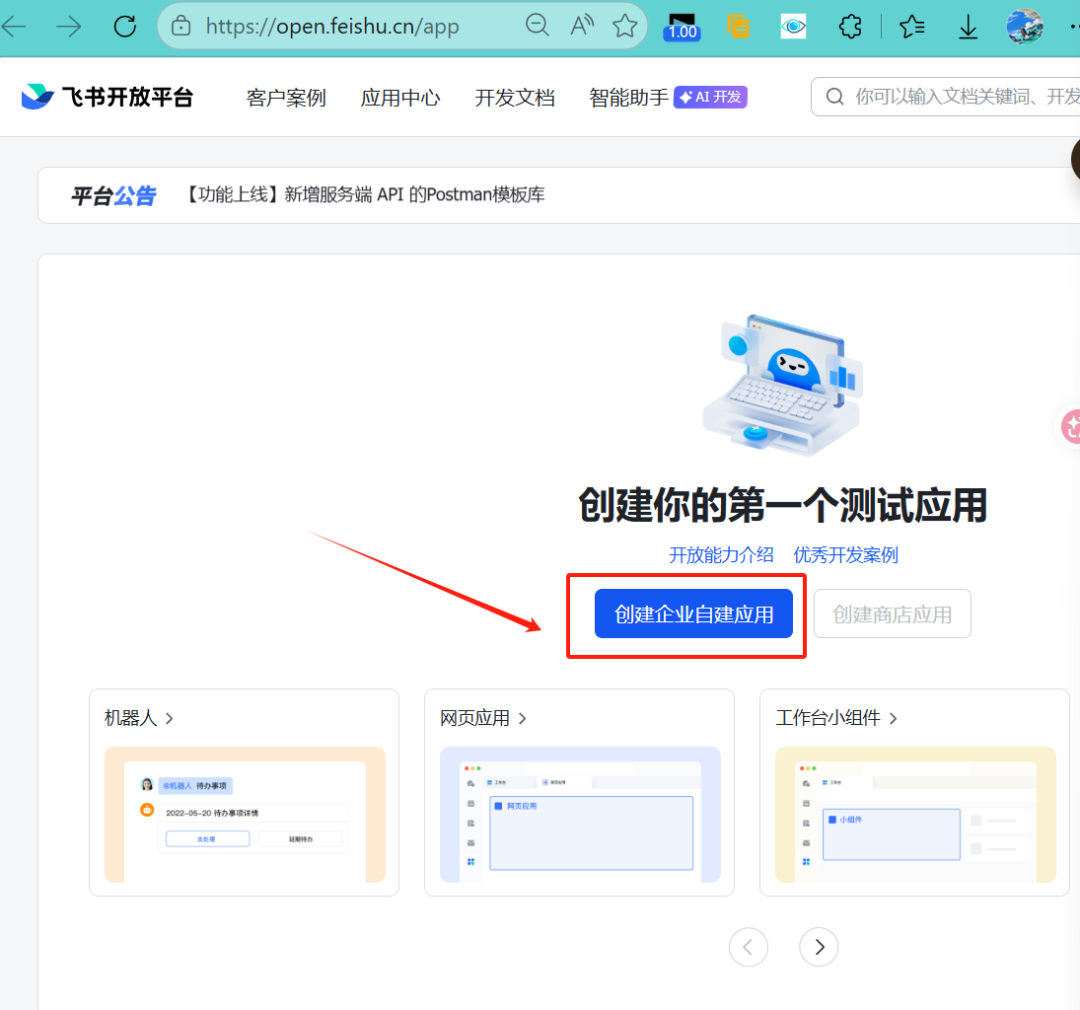Expand the 机器人 card chevron
Viewport: 1080px width, 1010px height.
[x=169, y=719]
